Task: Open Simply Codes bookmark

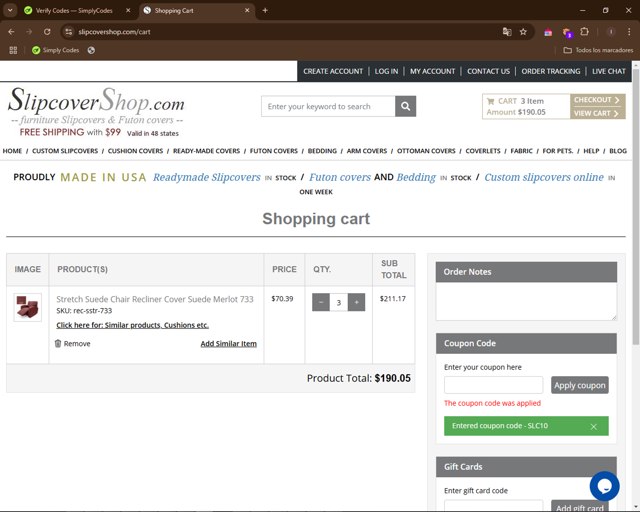Action: click(56, 50)
